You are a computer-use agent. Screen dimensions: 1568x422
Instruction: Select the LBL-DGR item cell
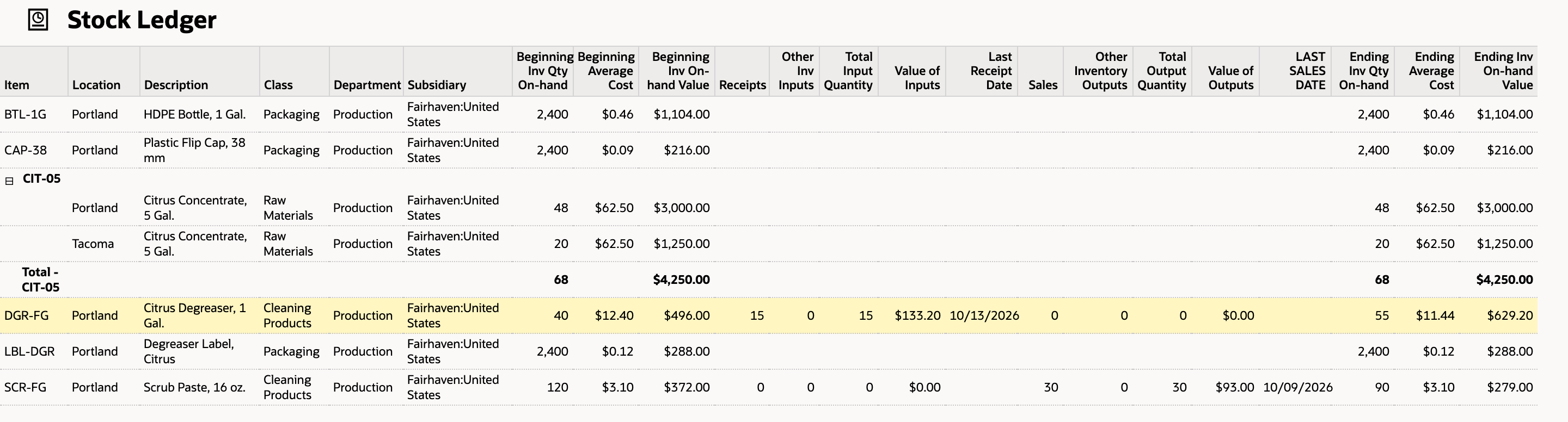[29, 351]
